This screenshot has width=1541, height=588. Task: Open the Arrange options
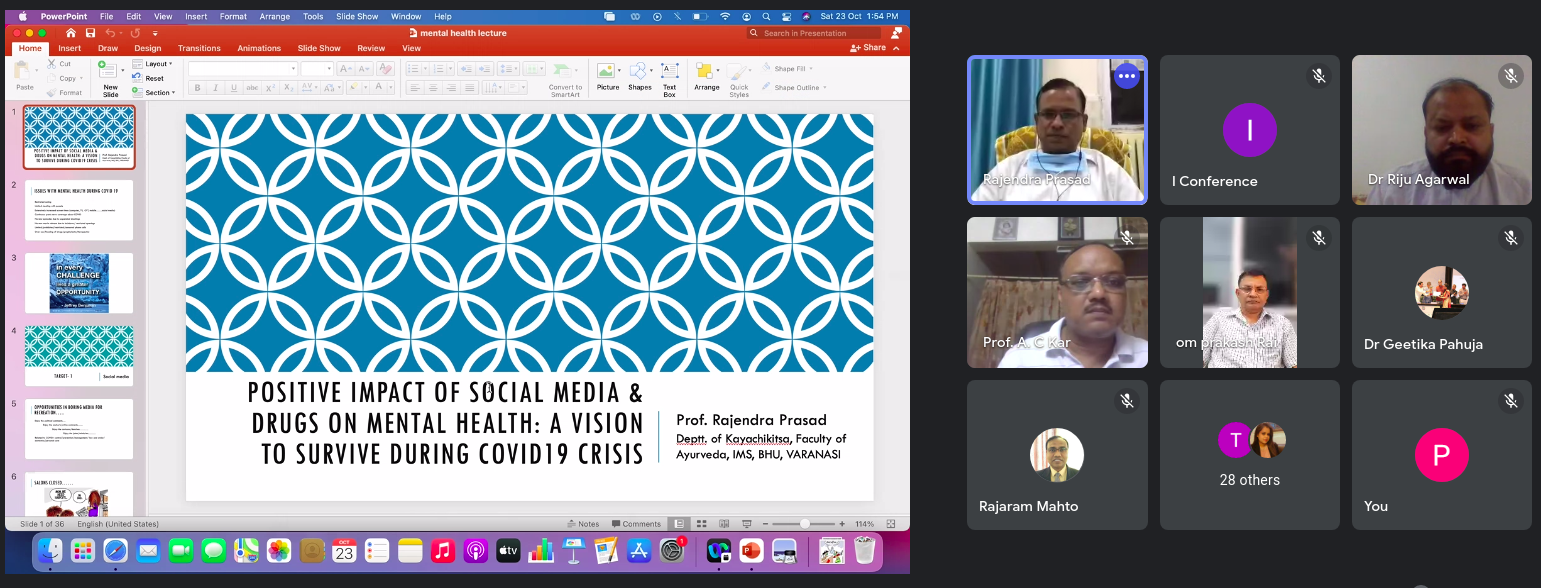[x=706, y=77]
